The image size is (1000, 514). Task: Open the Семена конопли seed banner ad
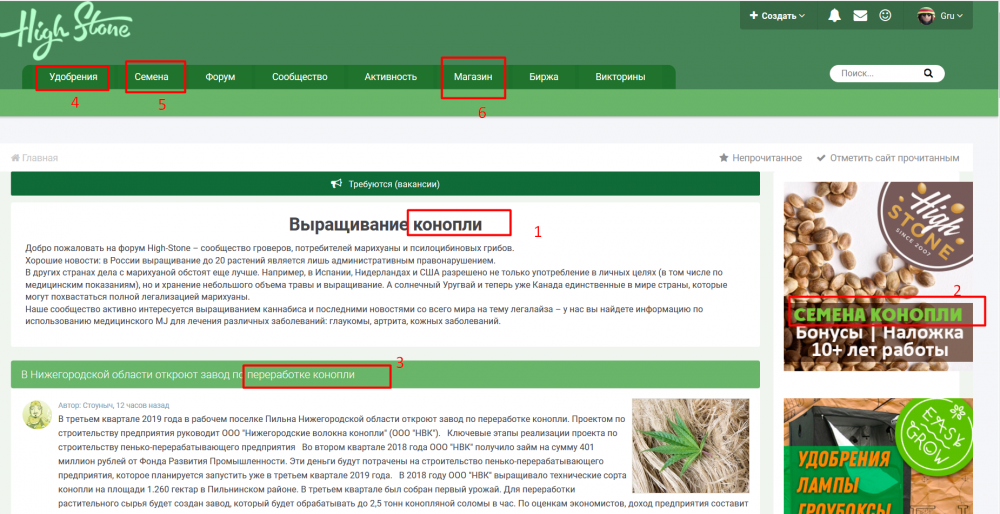[x=878, y=276]
